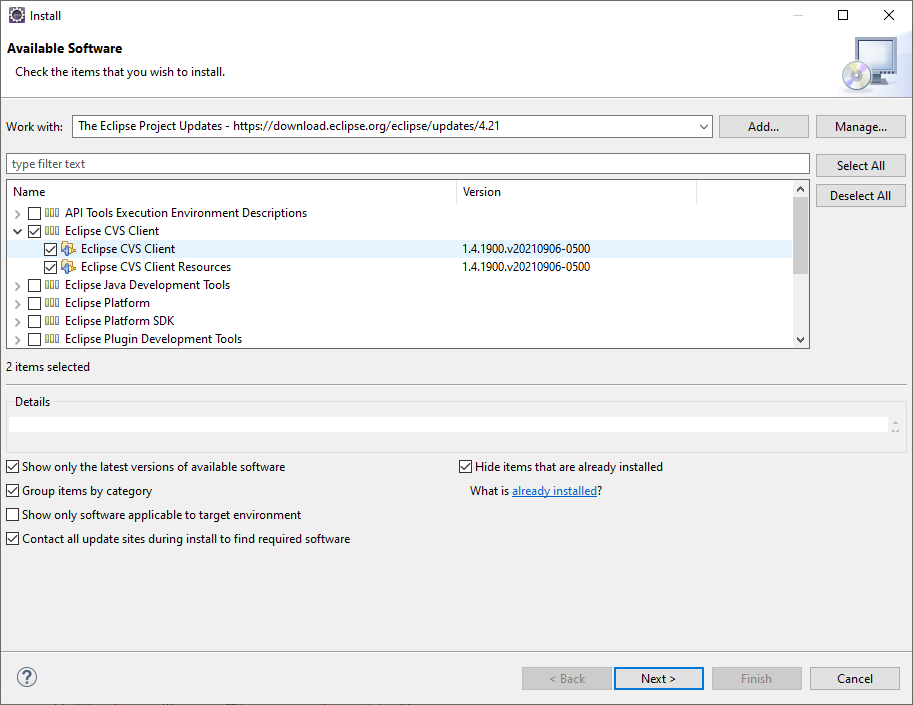913x705 pixels.
Task: Enable Show only software applicable to target environment
Action: click(12, 515)
